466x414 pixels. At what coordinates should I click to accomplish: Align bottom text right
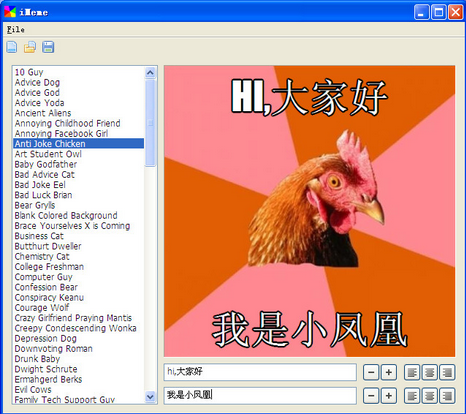447,396
